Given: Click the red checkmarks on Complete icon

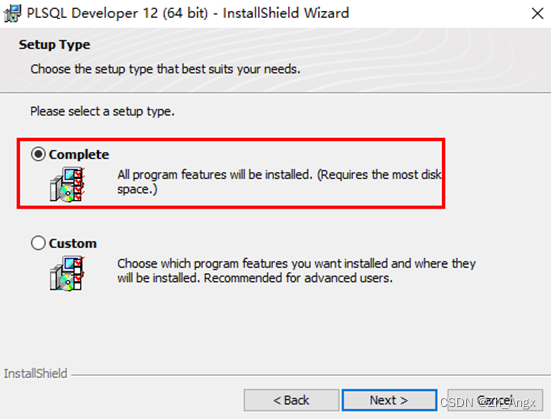Looking at the screenshot, I should 79,185.
